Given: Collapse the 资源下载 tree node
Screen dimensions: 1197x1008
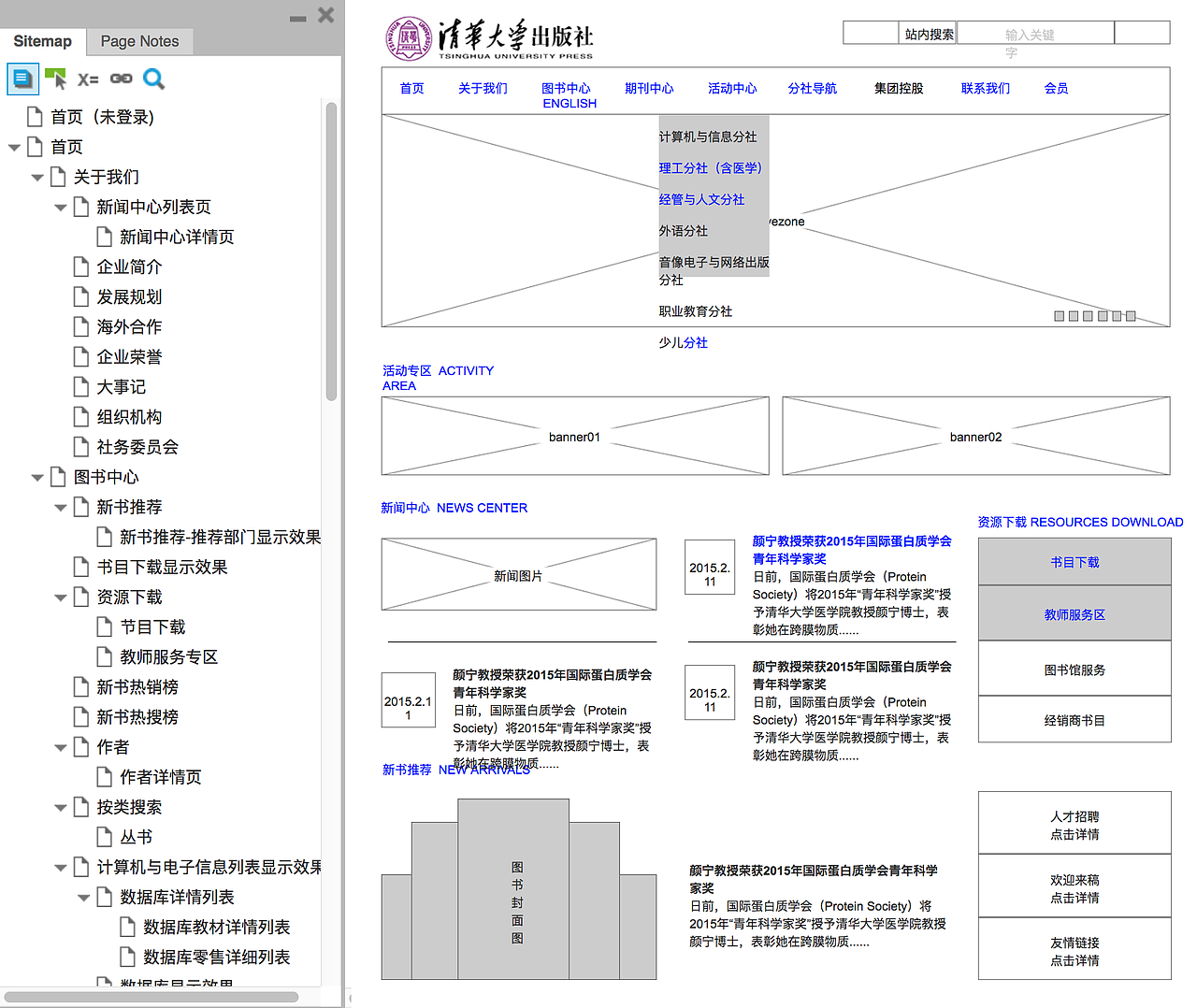Looking at the screenshot, I should pyautogui.click(x=61, y=598).
